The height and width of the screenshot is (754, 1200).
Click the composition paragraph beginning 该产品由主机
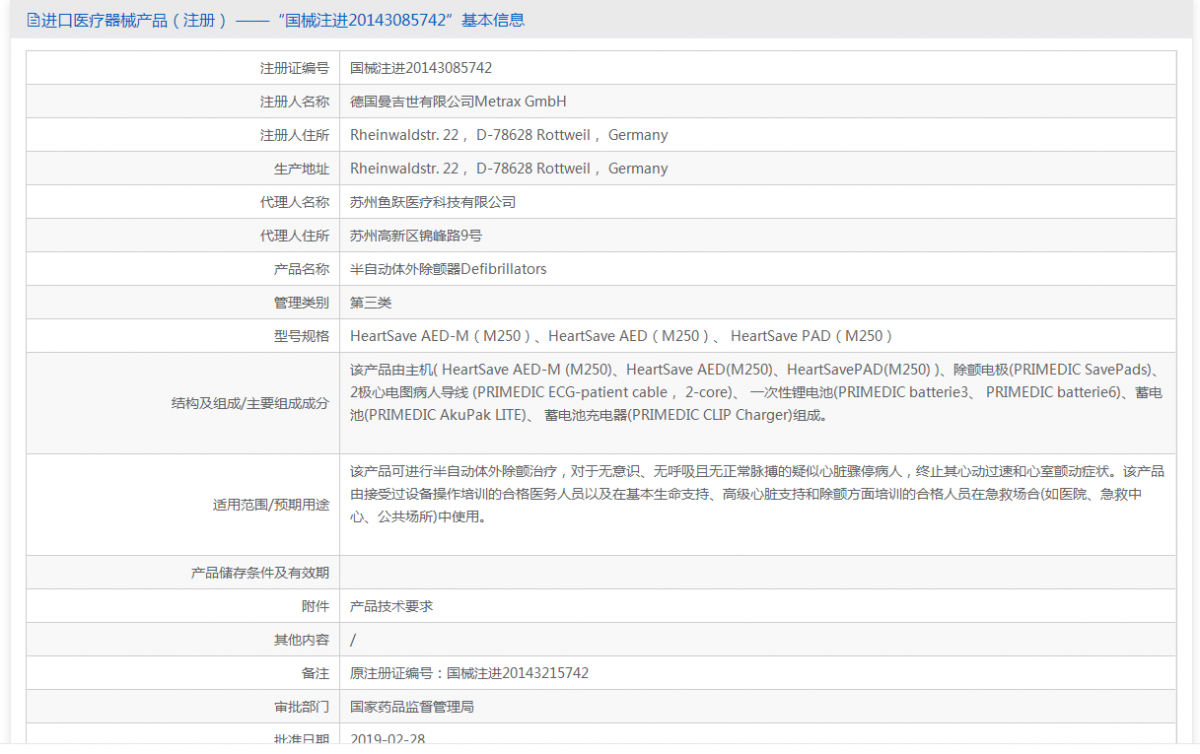tap(757, 392)
